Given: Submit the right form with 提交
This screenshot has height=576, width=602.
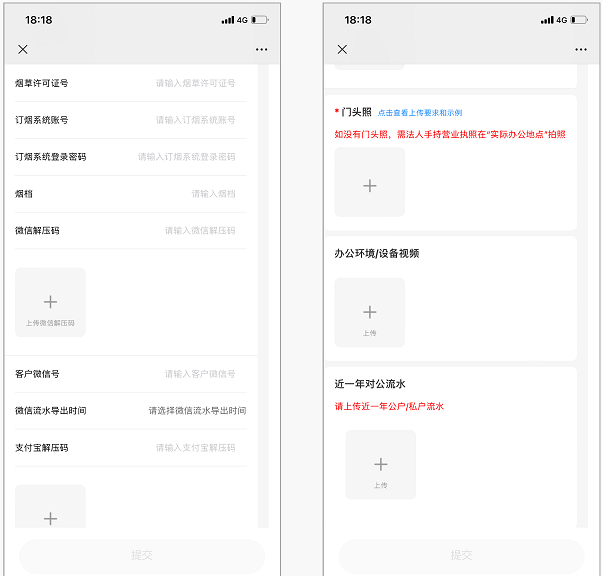Looking at the screenshot, I should click(461, 555).
